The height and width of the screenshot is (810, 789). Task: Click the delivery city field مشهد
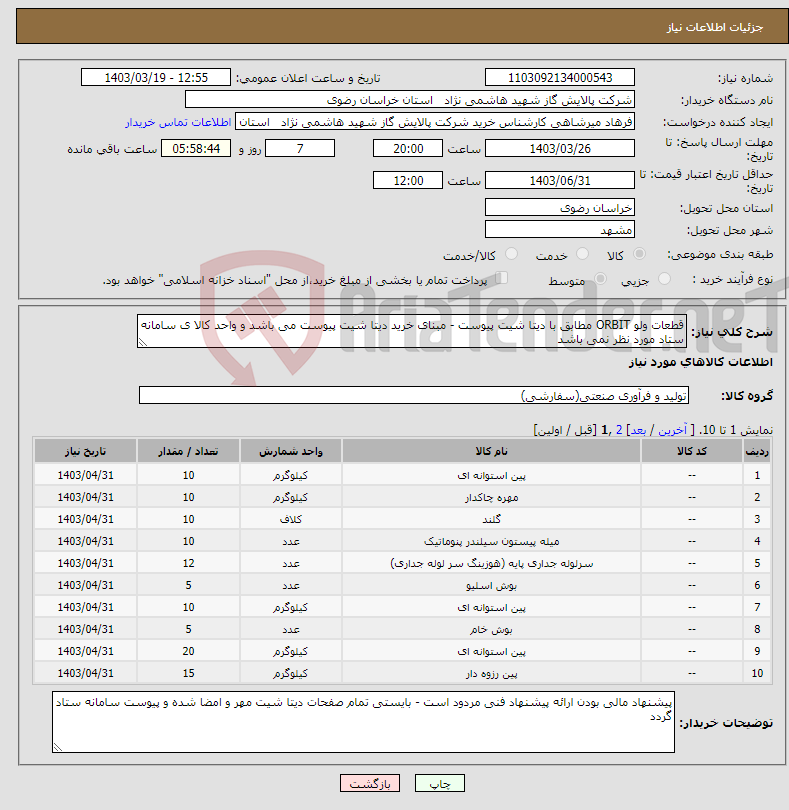pos(560,229)
